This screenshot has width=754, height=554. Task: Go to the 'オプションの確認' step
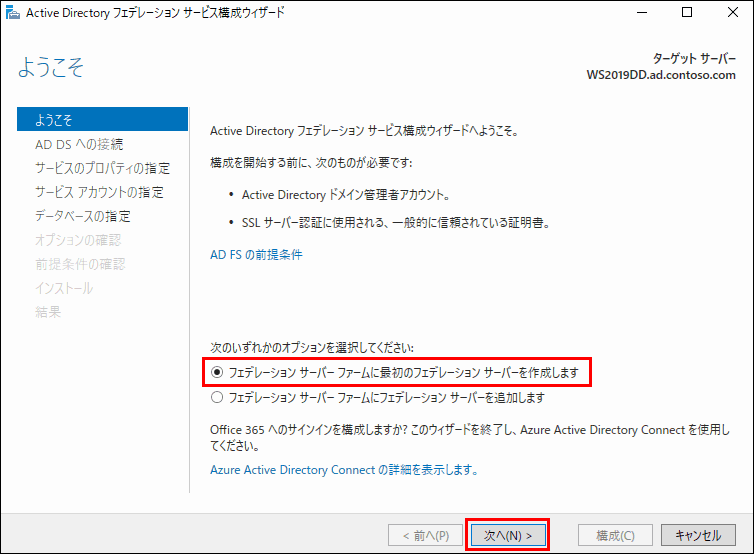click(x=78, y=240)
